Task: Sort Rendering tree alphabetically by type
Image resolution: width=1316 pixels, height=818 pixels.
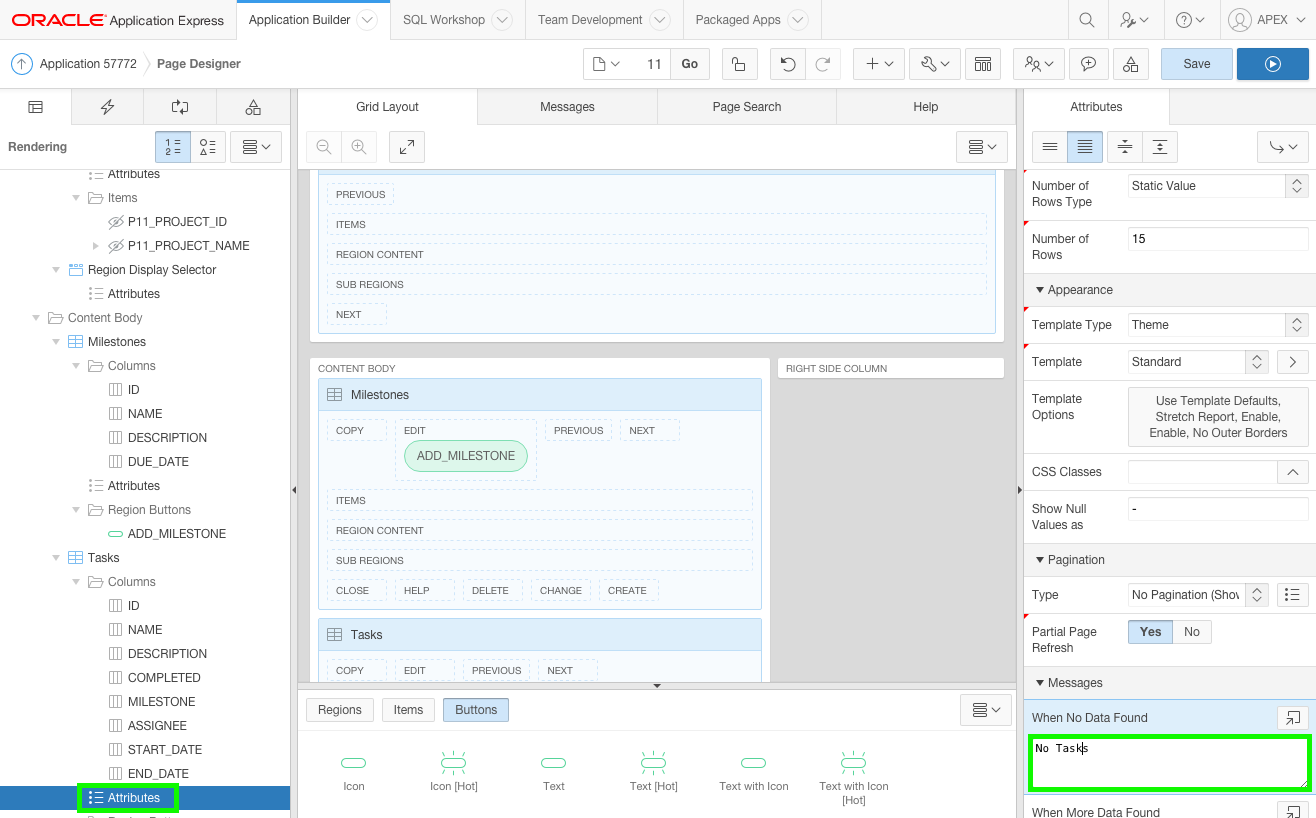Action: coord(207,146)
